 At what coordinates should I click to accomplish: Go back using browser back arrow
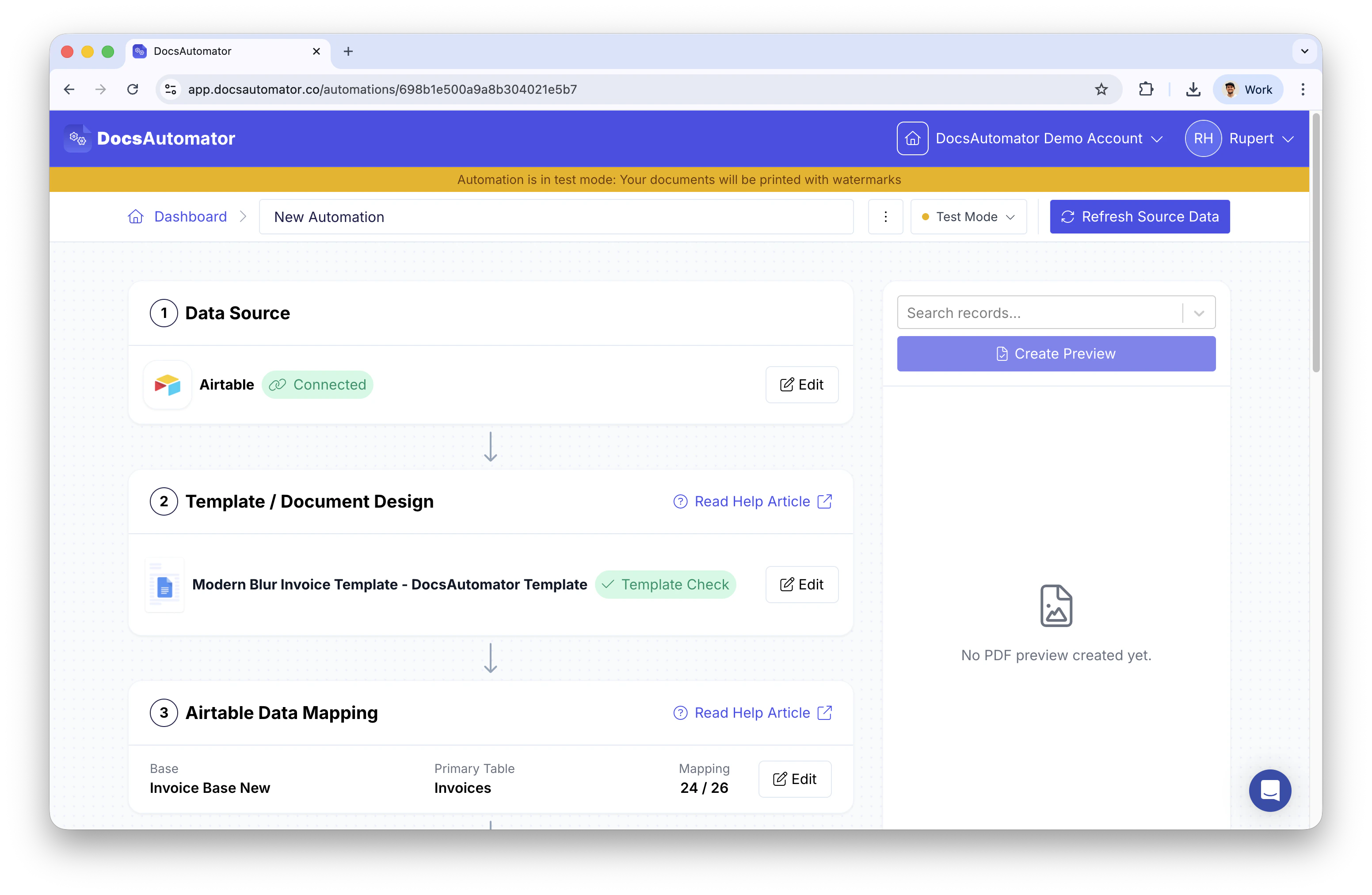(x=69, y=89)
